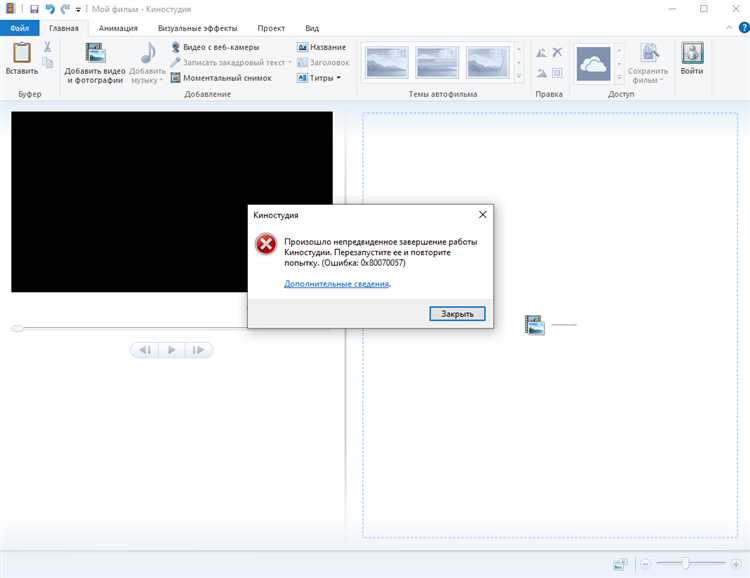
Task: Click the previous frame button
Action: (145, 350)
